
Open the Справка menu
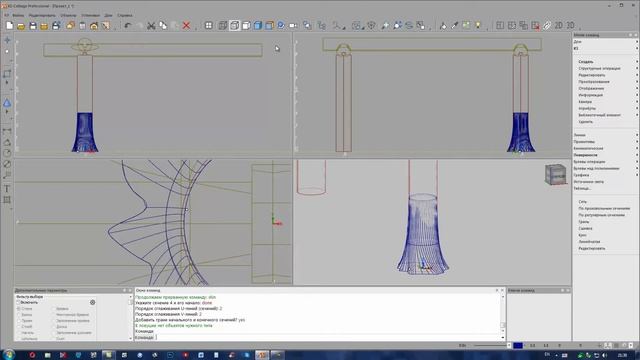[x=125, y=16]
